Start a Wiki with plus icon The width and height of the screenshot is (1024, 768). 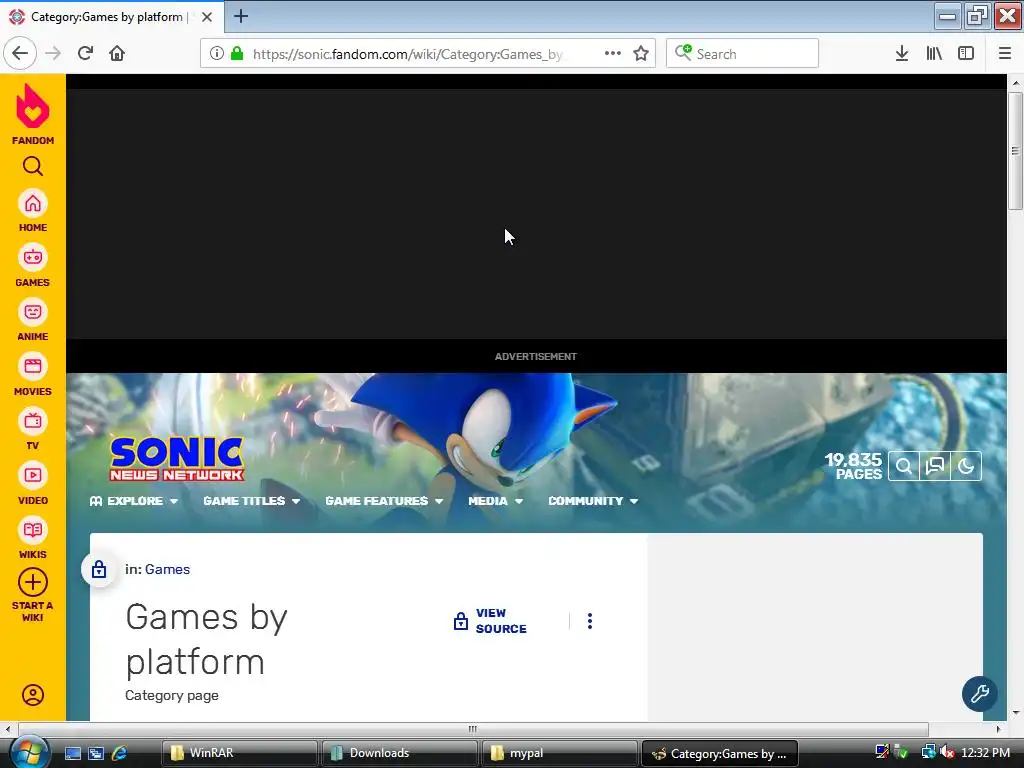pos(33,595)
